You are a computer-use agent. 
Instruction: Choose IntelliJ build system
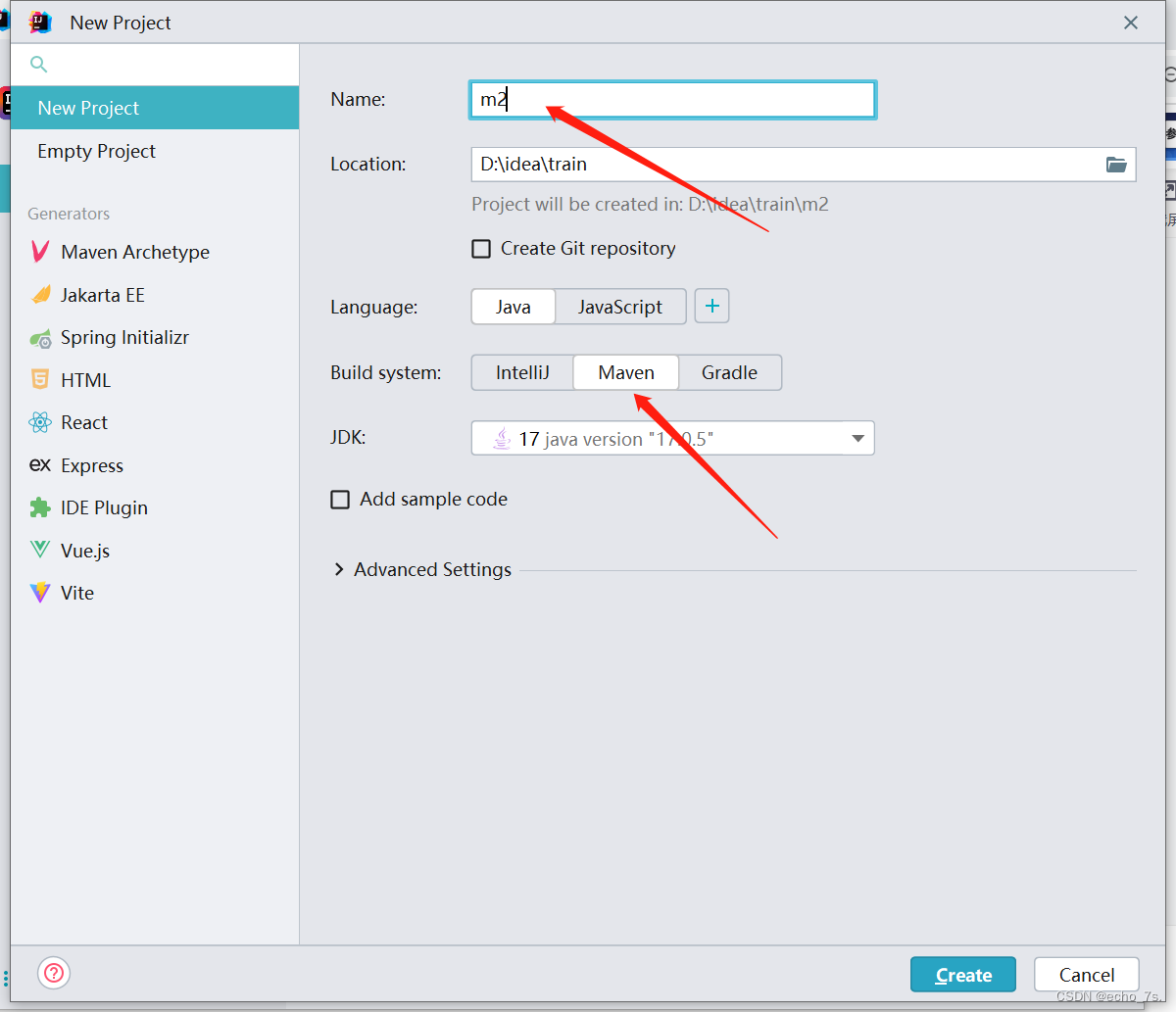coord(522,372)
